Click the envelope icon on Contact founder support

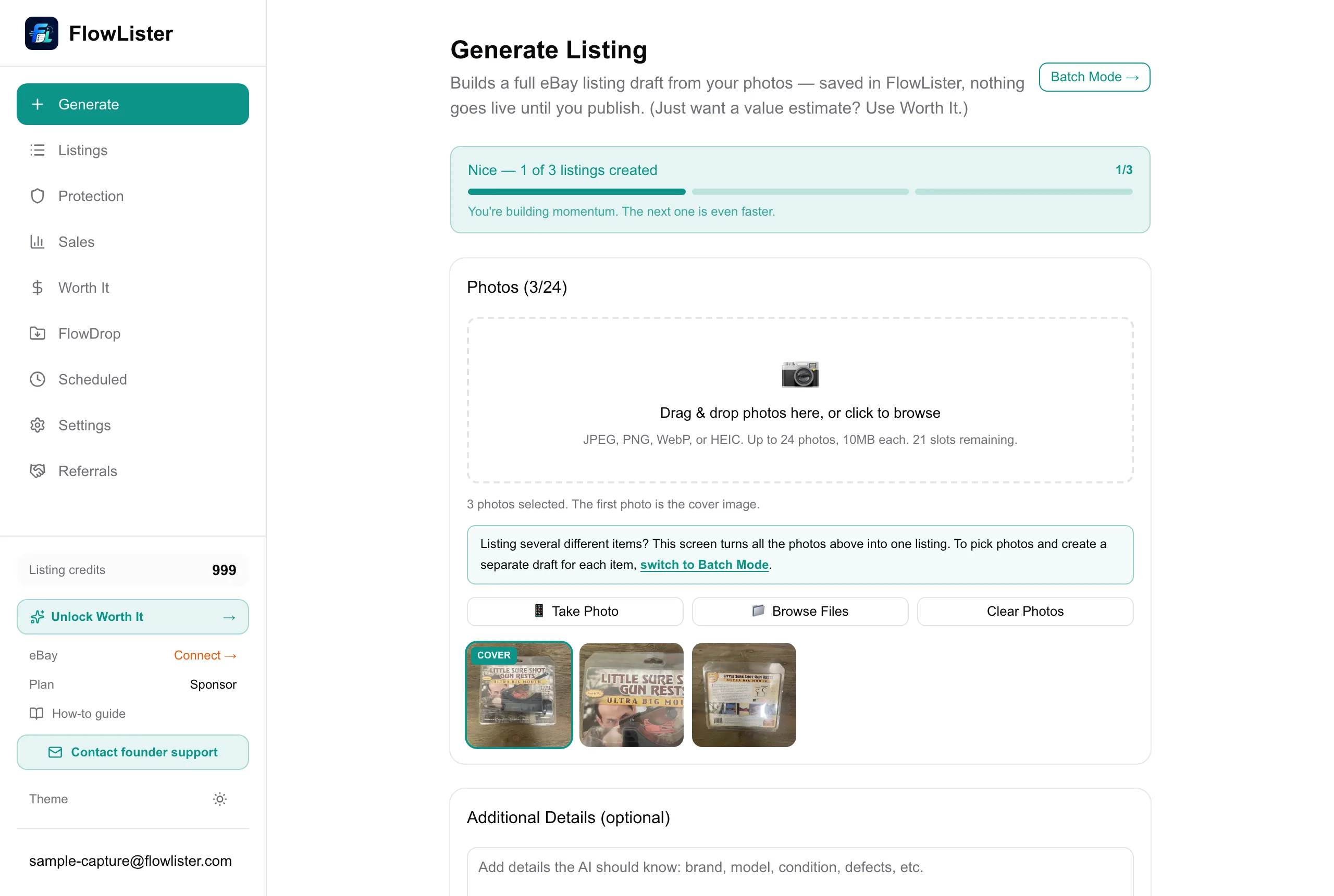click(55, 752)
